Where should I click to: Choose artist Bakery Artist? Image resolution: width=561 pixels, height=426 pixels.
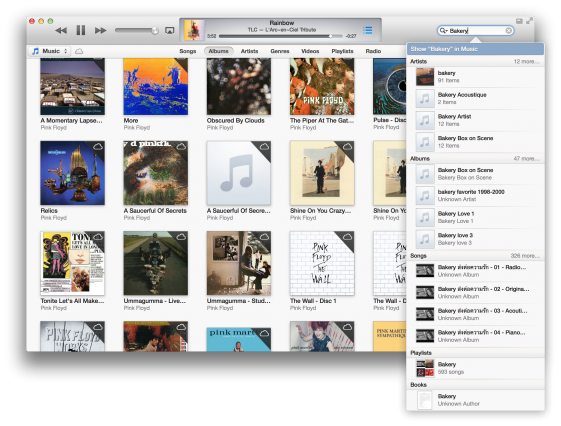475,120
